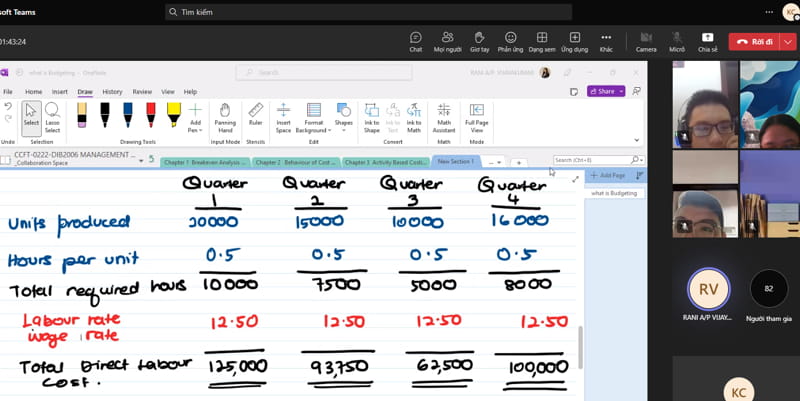Viewport: 800px width, 401px height.
Task: Click the Ruler stencil tool
Action: 255,116
